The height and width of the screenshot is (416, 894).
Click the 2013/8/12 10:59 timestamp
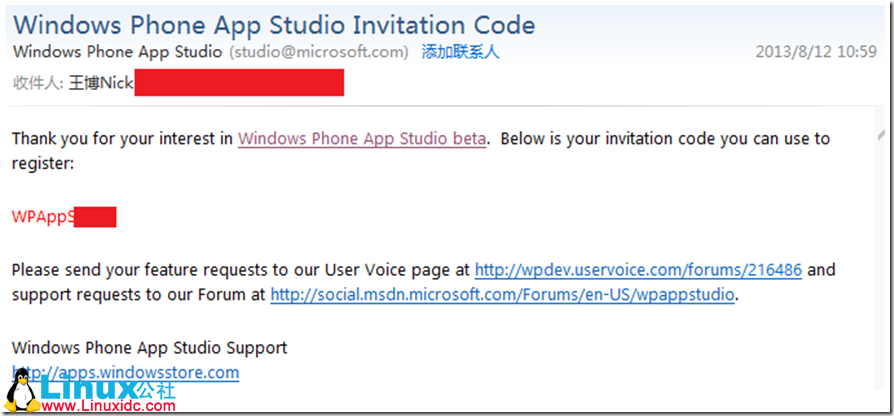(x=816, y=53)
